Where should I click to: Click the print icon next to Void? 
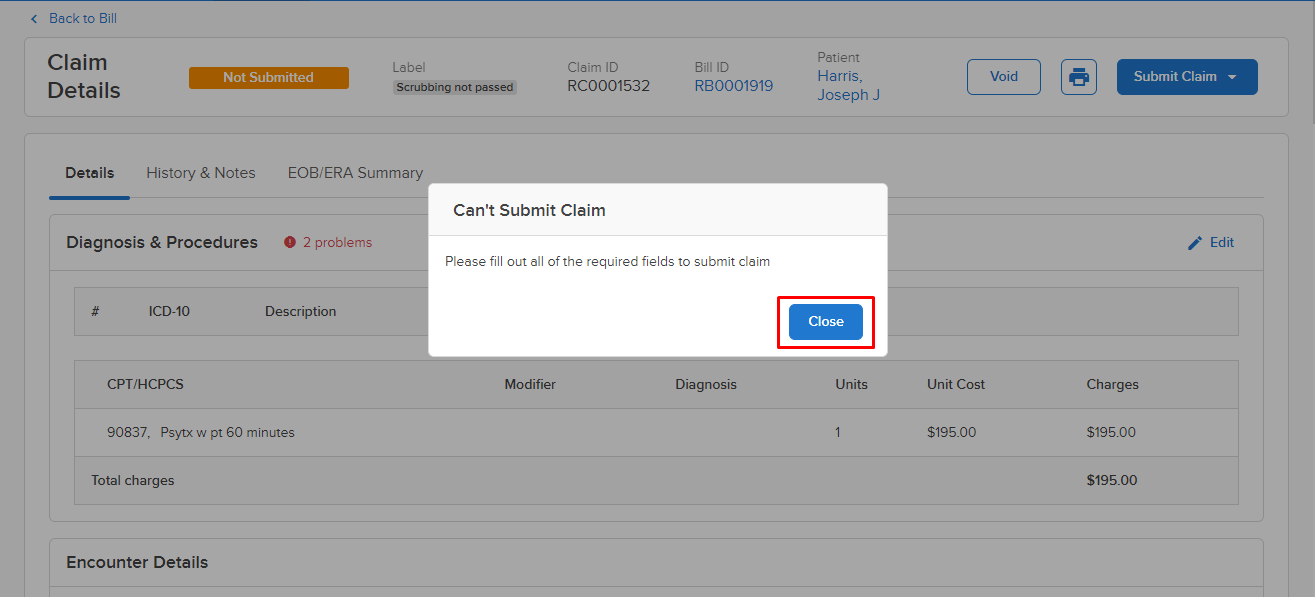pyautogui.click(x=1078, y=77)
